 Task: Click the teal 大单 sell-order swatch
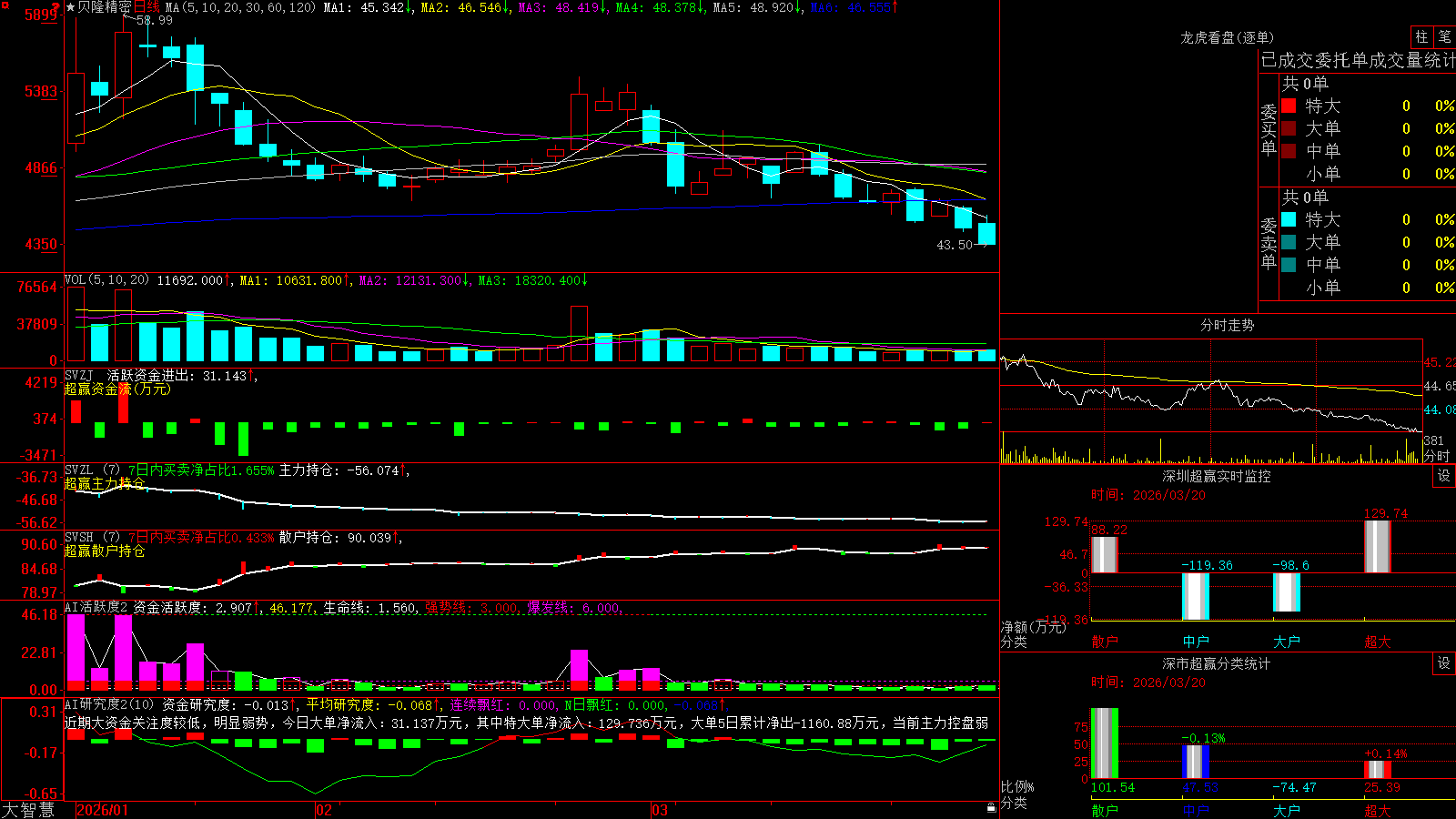tap(1289, 242)
